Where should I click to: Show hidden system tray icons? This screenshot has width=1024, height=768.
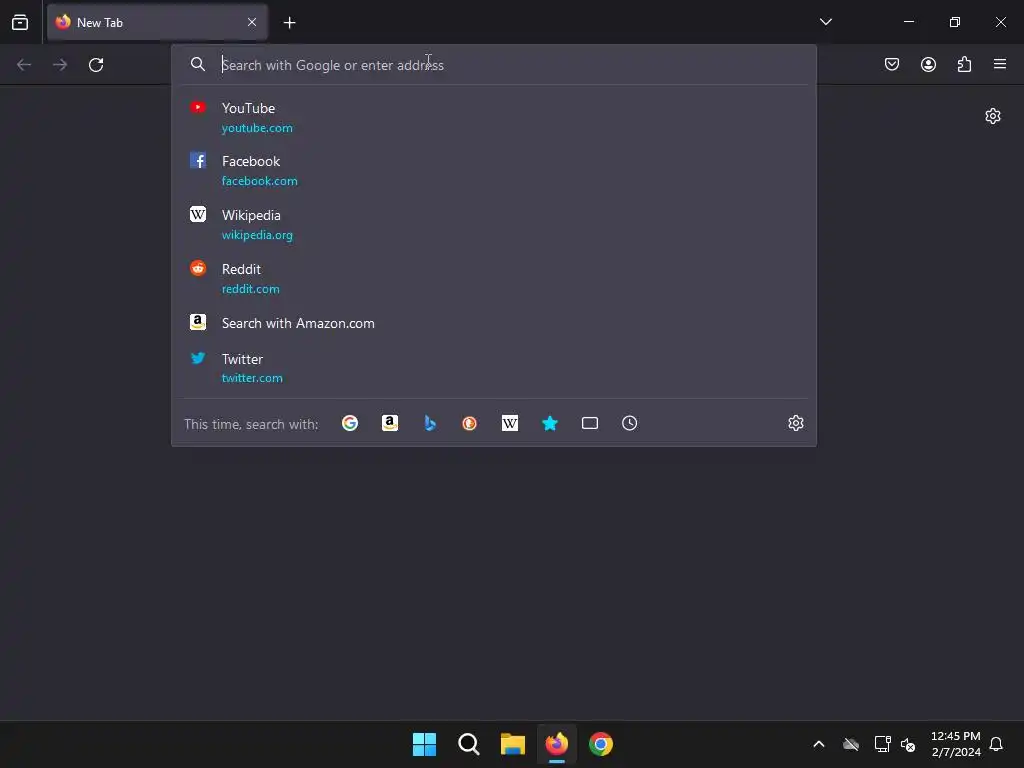[818, 744]
